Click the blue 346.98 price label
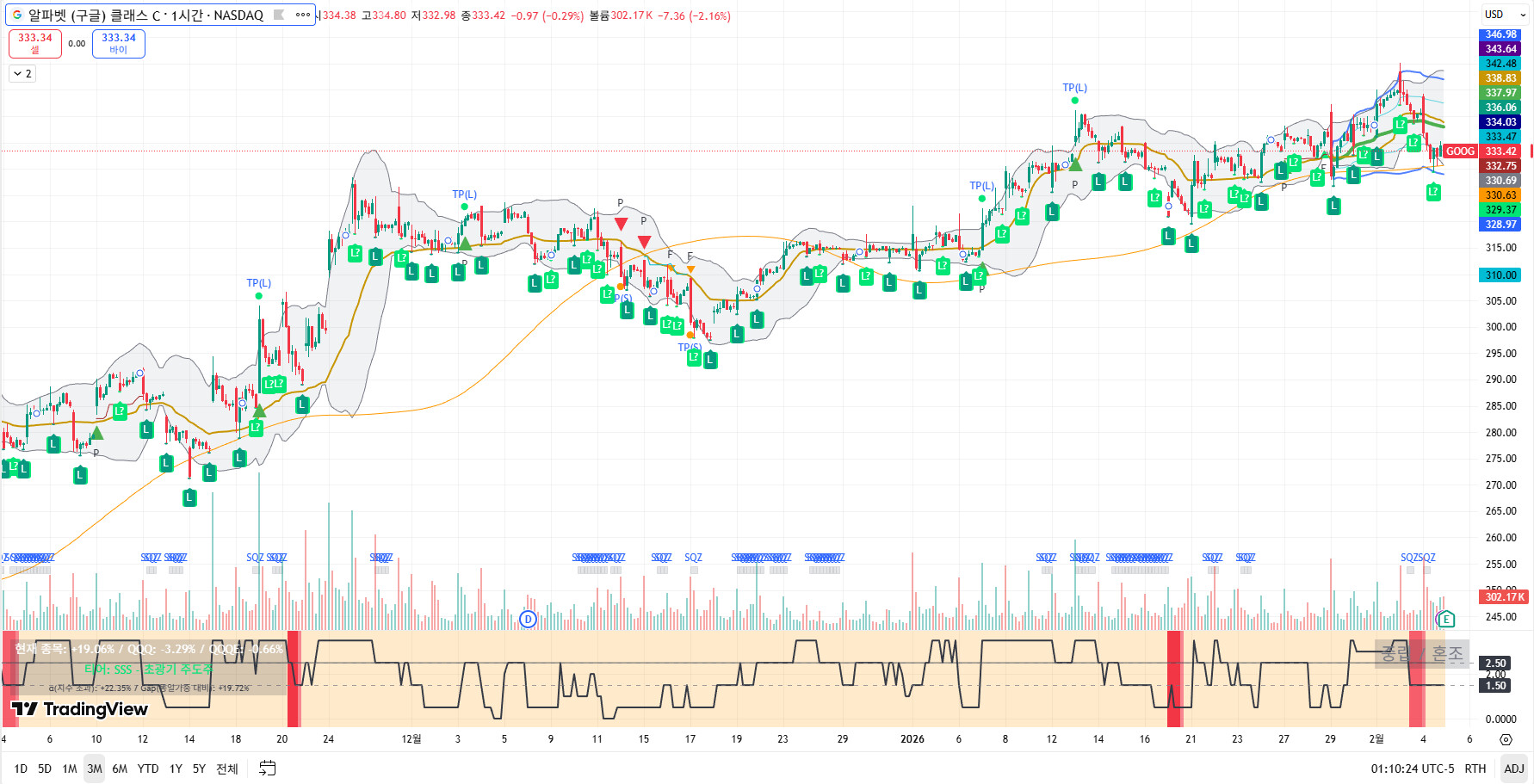The image size is (1534, 784). point(1500,34)
